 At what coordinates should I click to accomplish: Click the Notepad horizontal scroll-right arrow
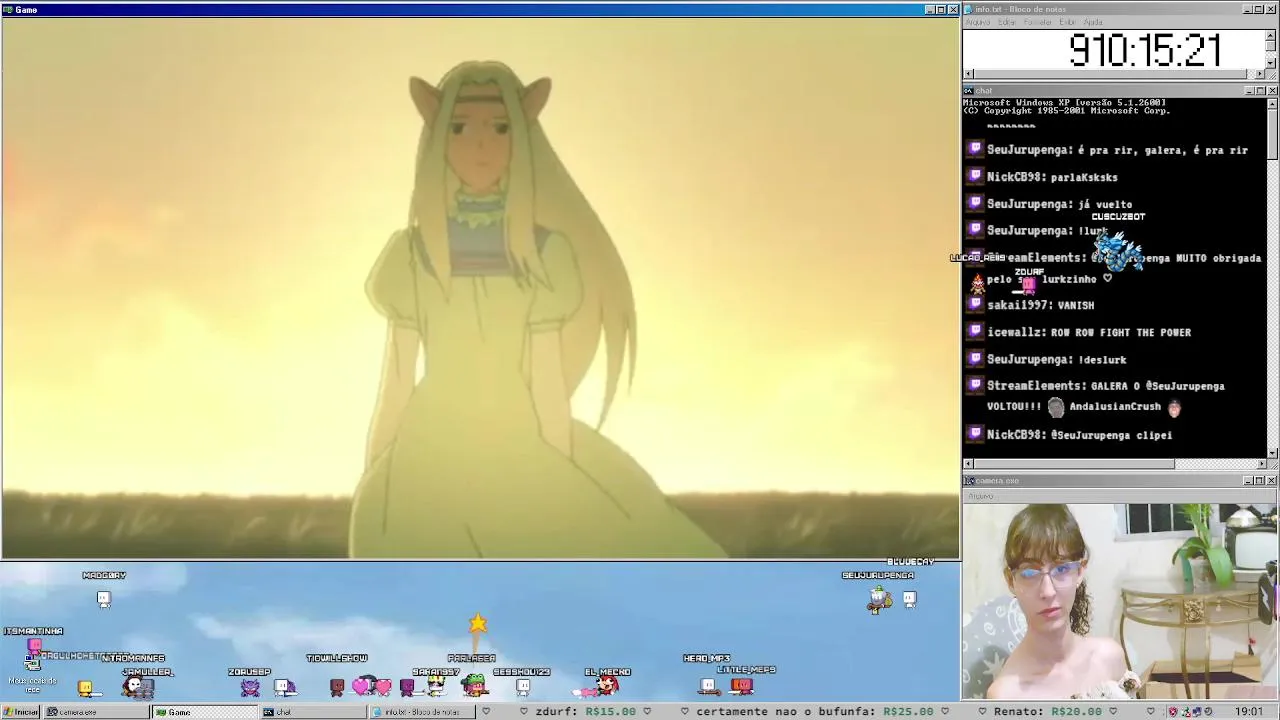tap(1260, 74)
